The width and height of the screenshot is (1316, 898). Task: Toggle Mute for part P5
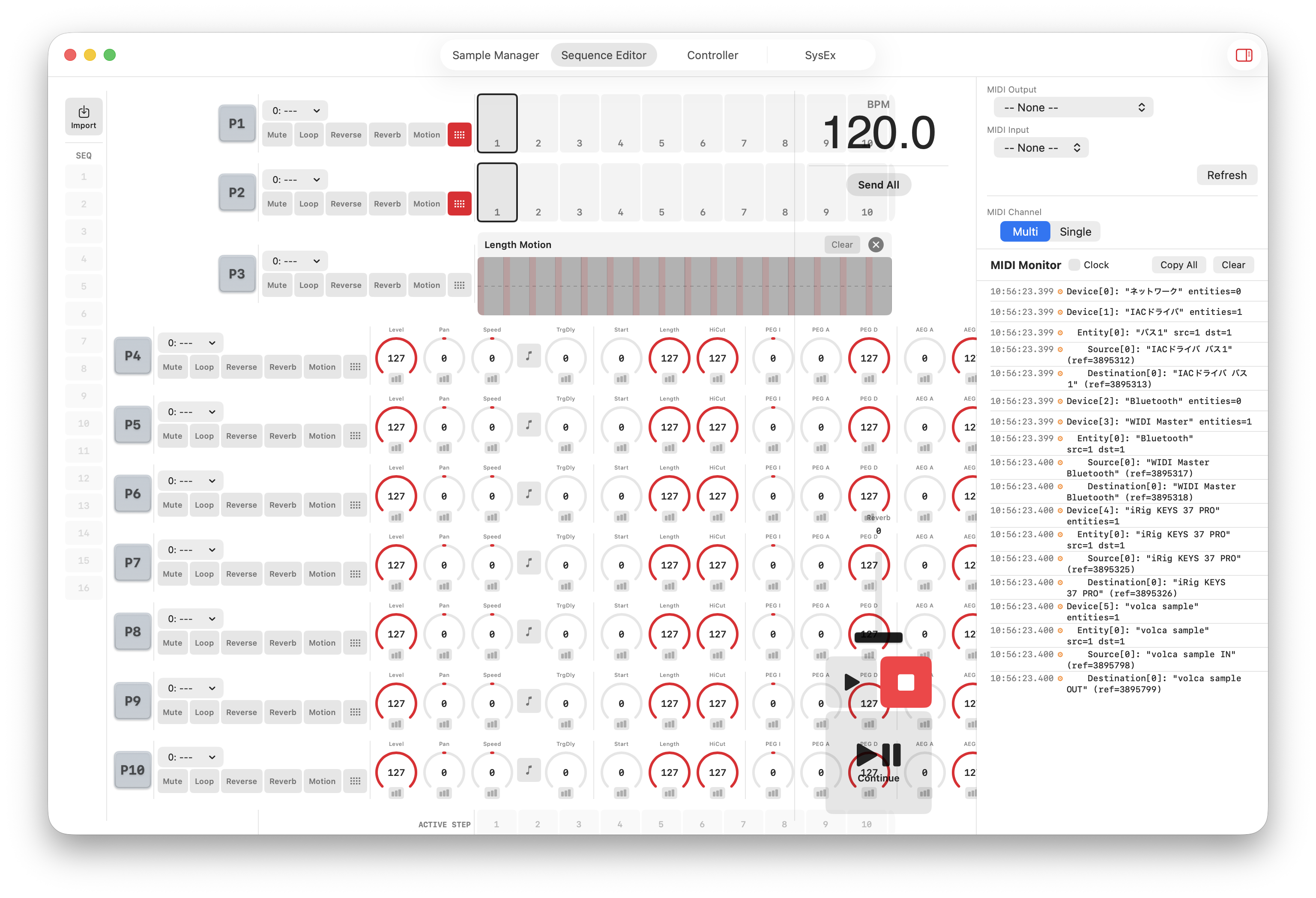(x=172, y=436)
